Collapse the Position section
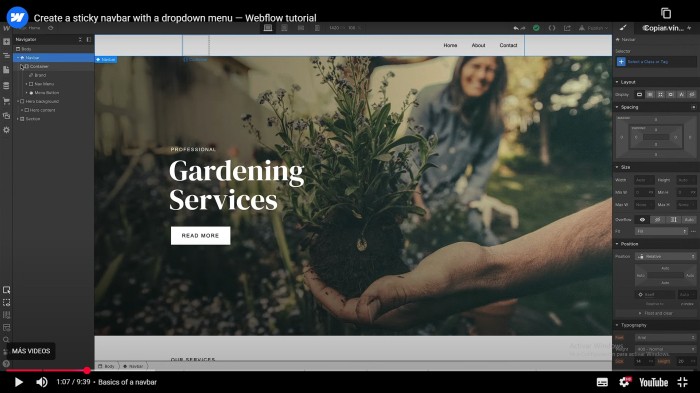This screenshot has width=700, height=393. [617, 244]
